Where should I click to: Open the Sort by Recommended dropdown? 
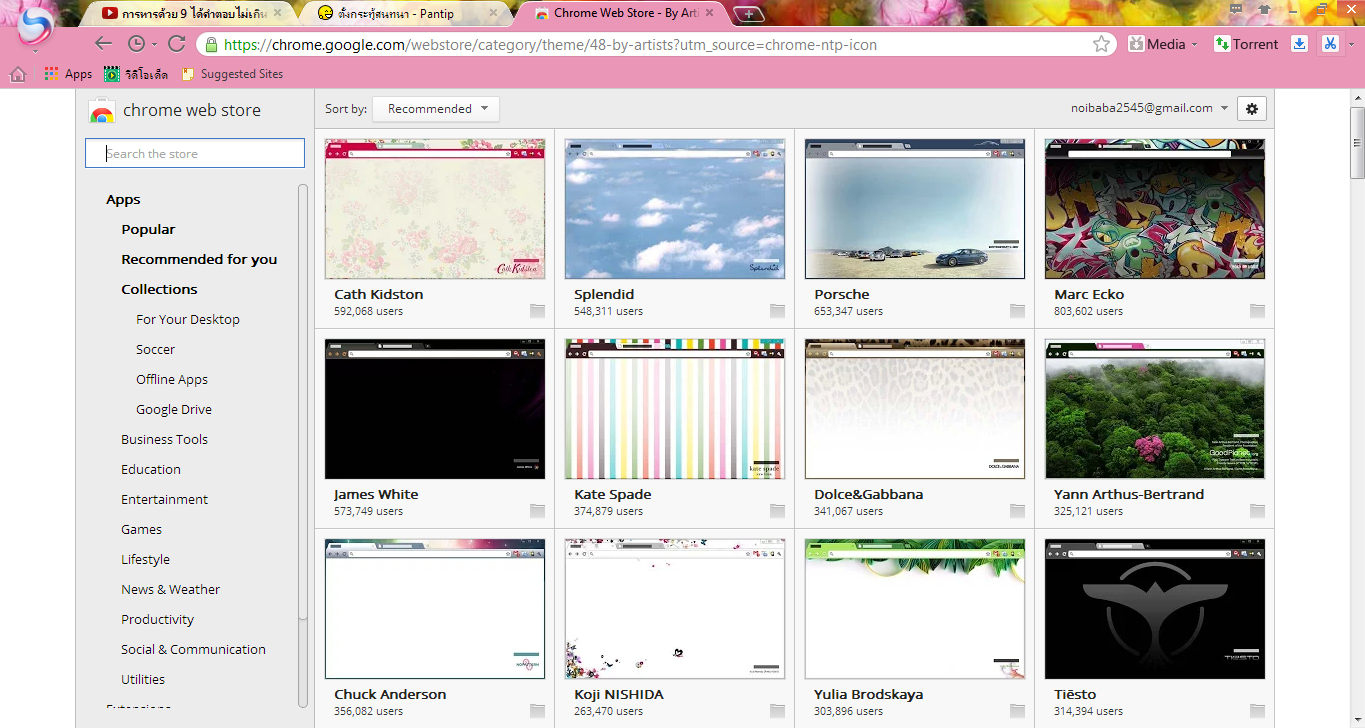pyautogui.click(x=435, y=109)
